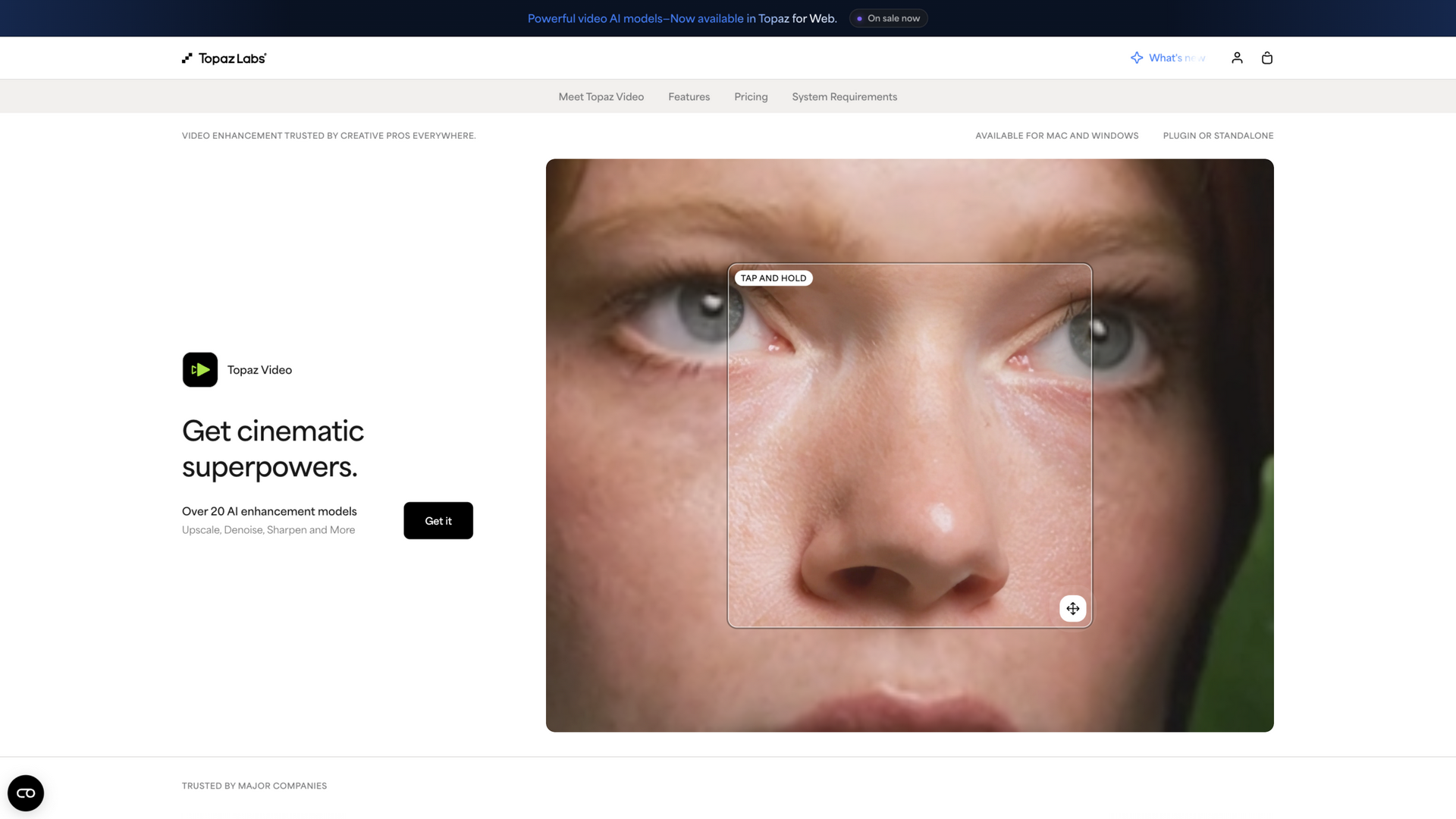Click 'PLUGIN OR STANDALONE' text
Screen dimensions: 1456x819
[x=1218, y=136]
